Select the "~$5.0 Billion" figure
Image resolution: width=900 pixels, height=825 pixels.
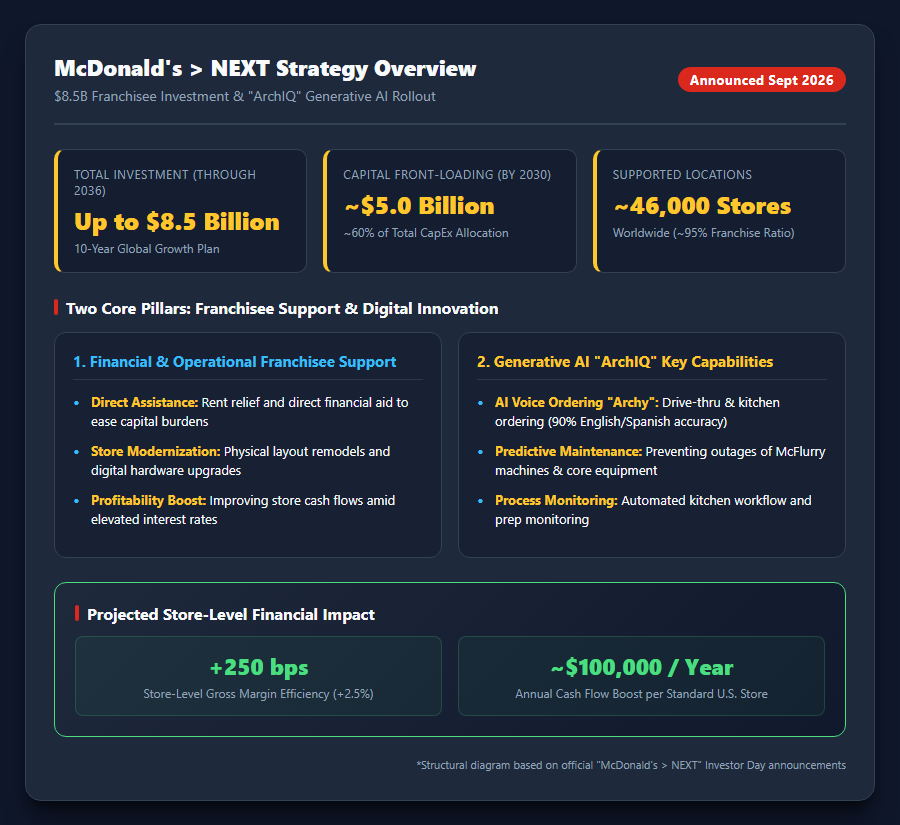pyautogui.click(x=419, y=206)
